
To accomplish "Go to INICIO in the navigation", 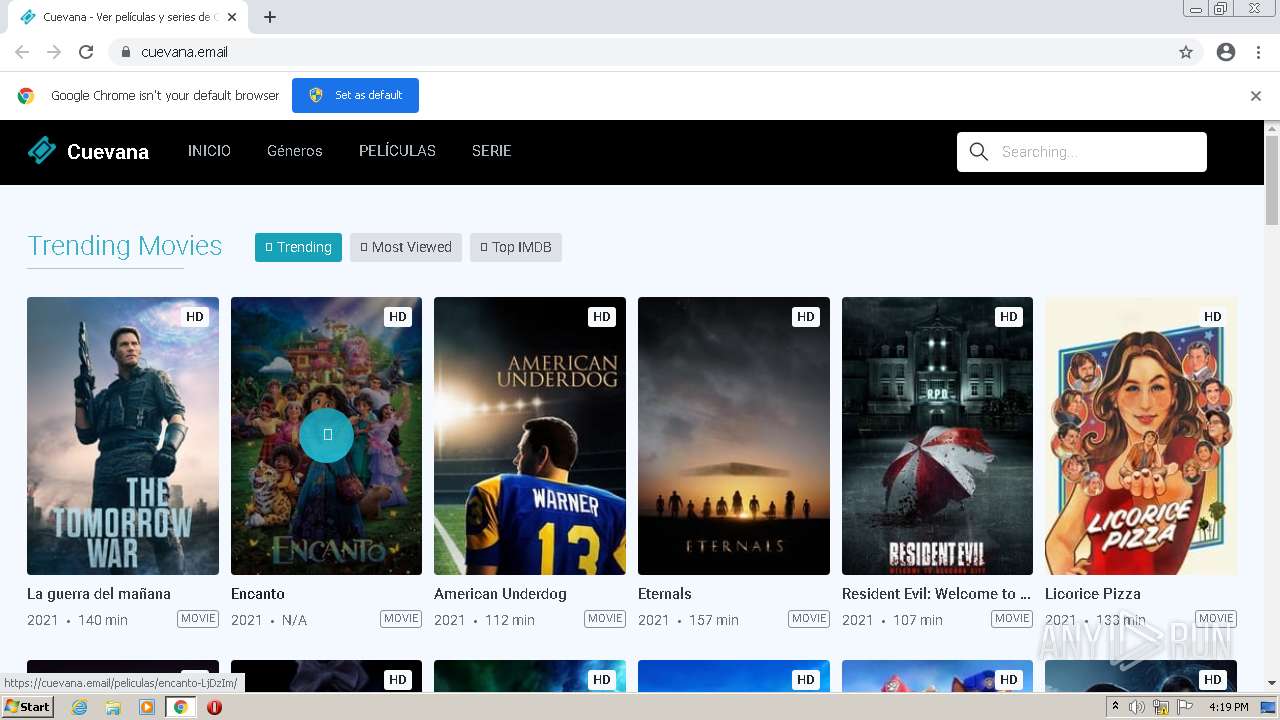I will pos(209,151).
